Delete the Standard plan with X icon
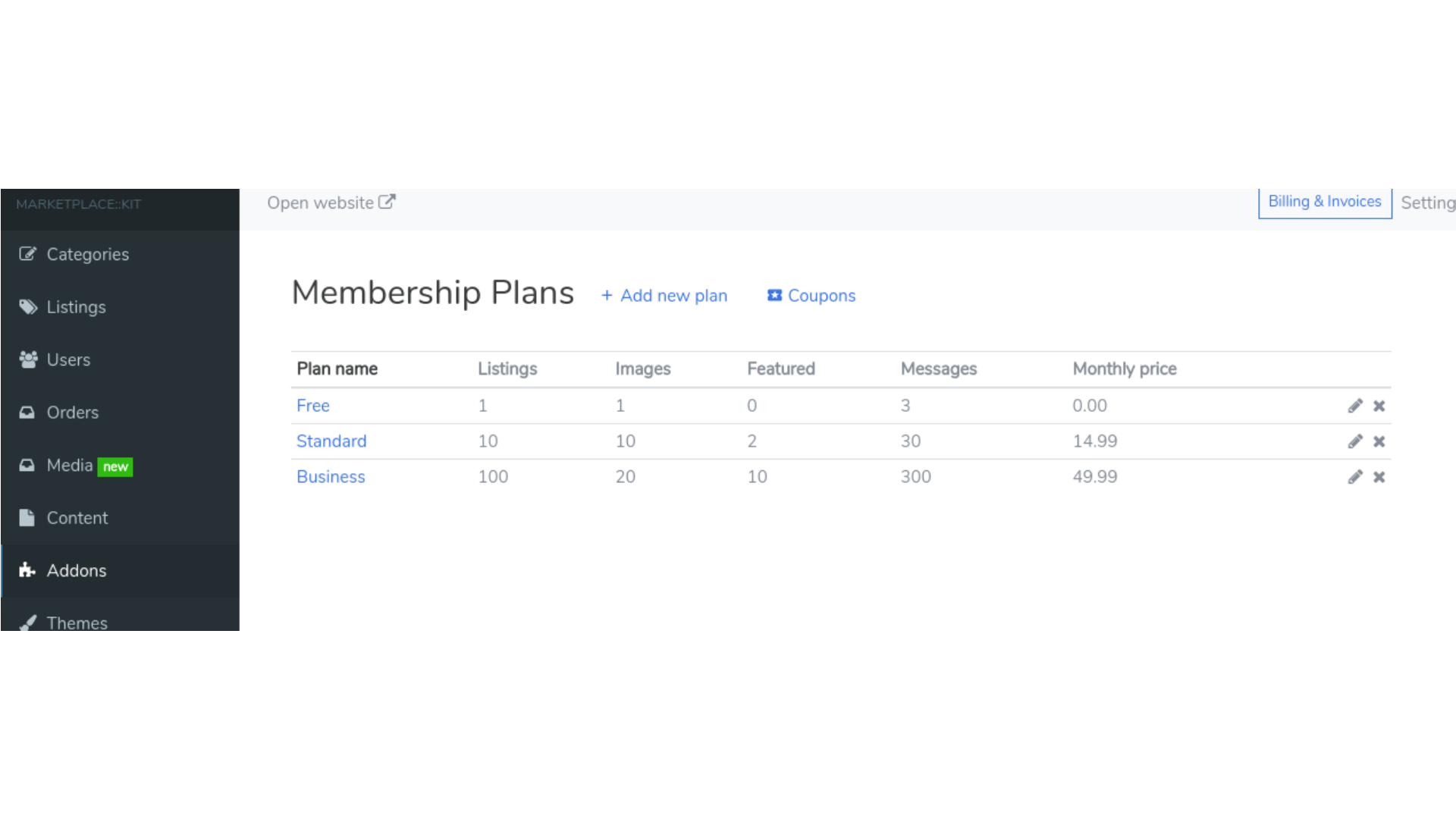Image resolution: width=1456 pixels, height=819 pixels. [x=1379, y=441]
